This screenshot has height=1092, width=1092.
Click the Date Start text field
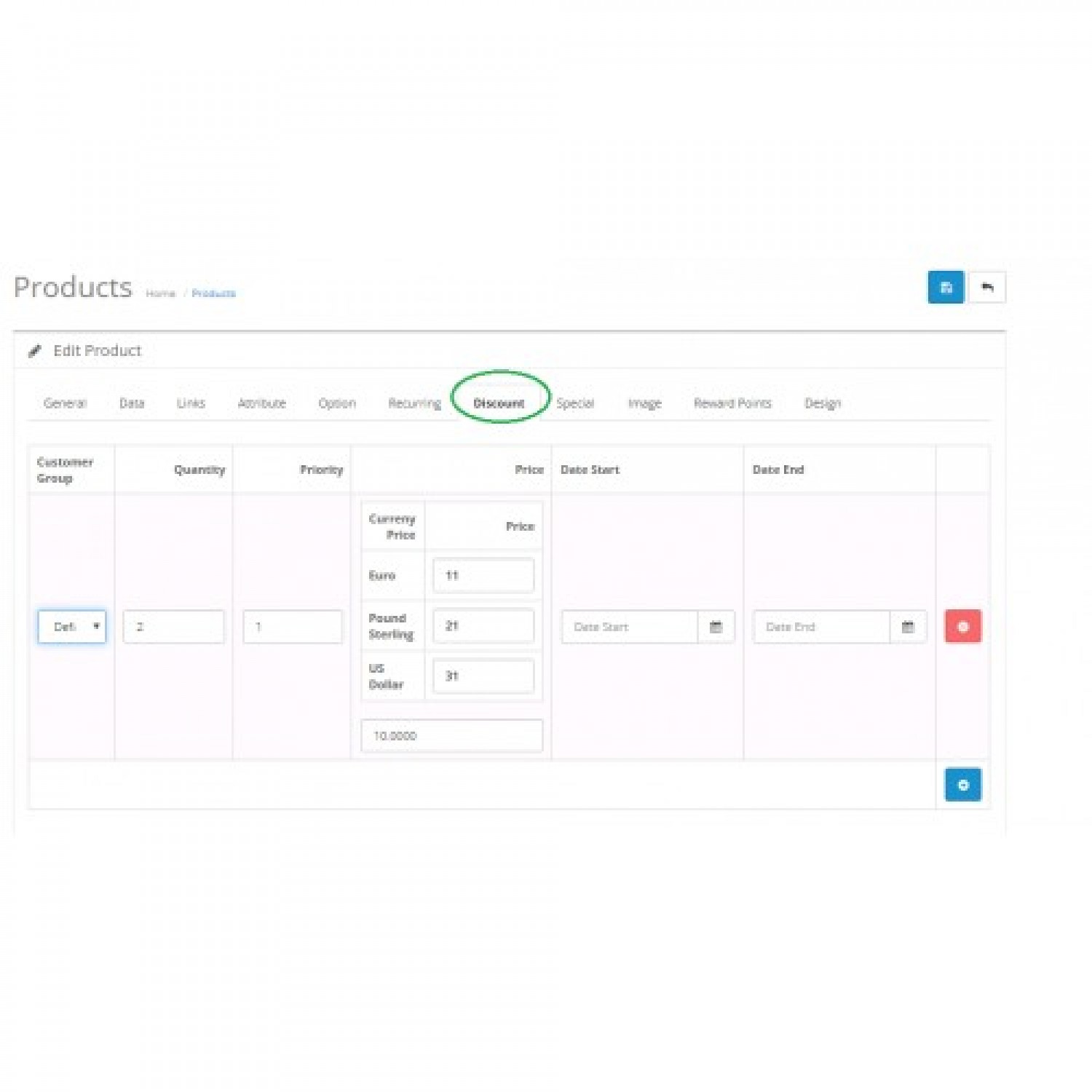coord(629,627)
